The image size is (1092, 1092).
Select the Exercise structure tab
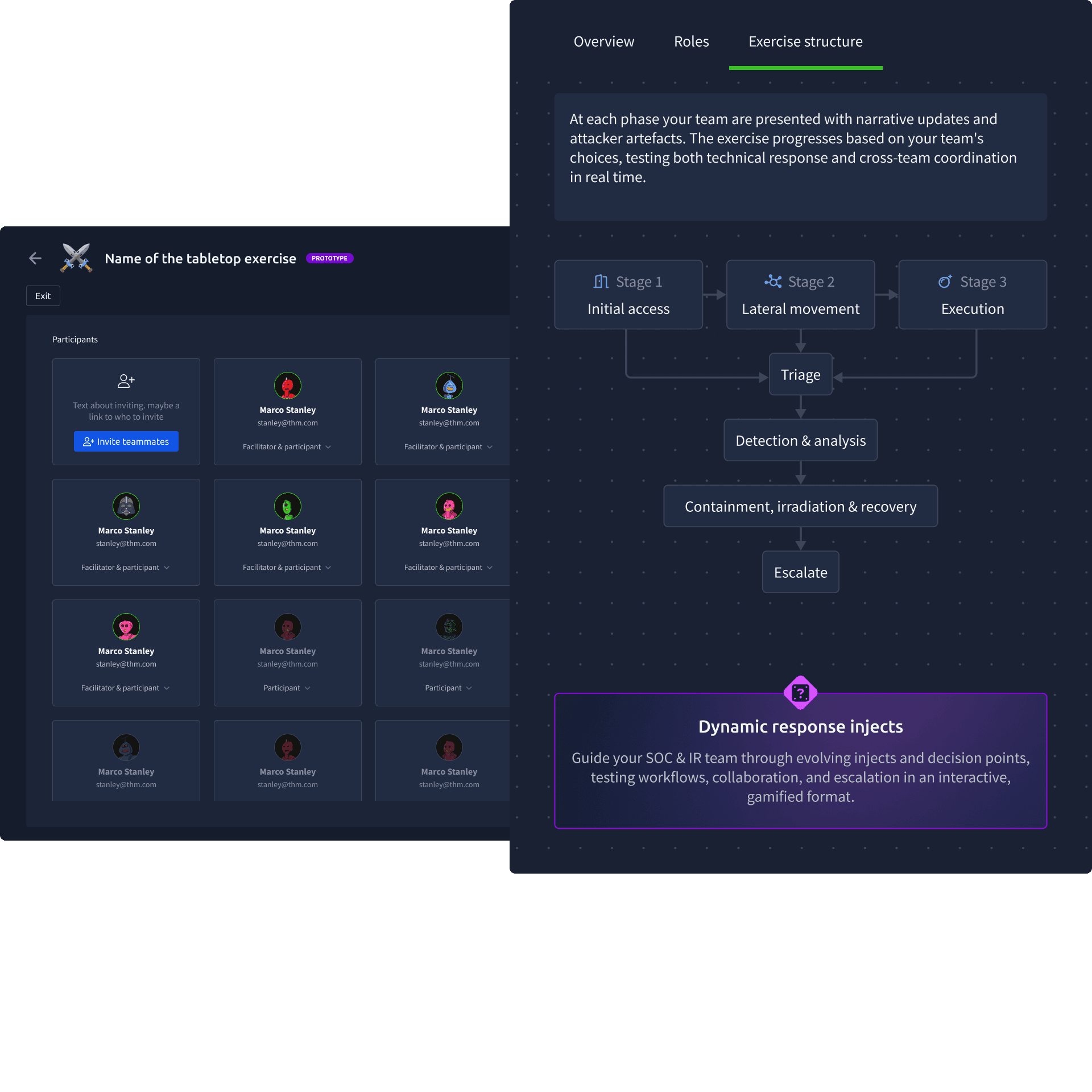pyautogui.click(x=805, y=42)
